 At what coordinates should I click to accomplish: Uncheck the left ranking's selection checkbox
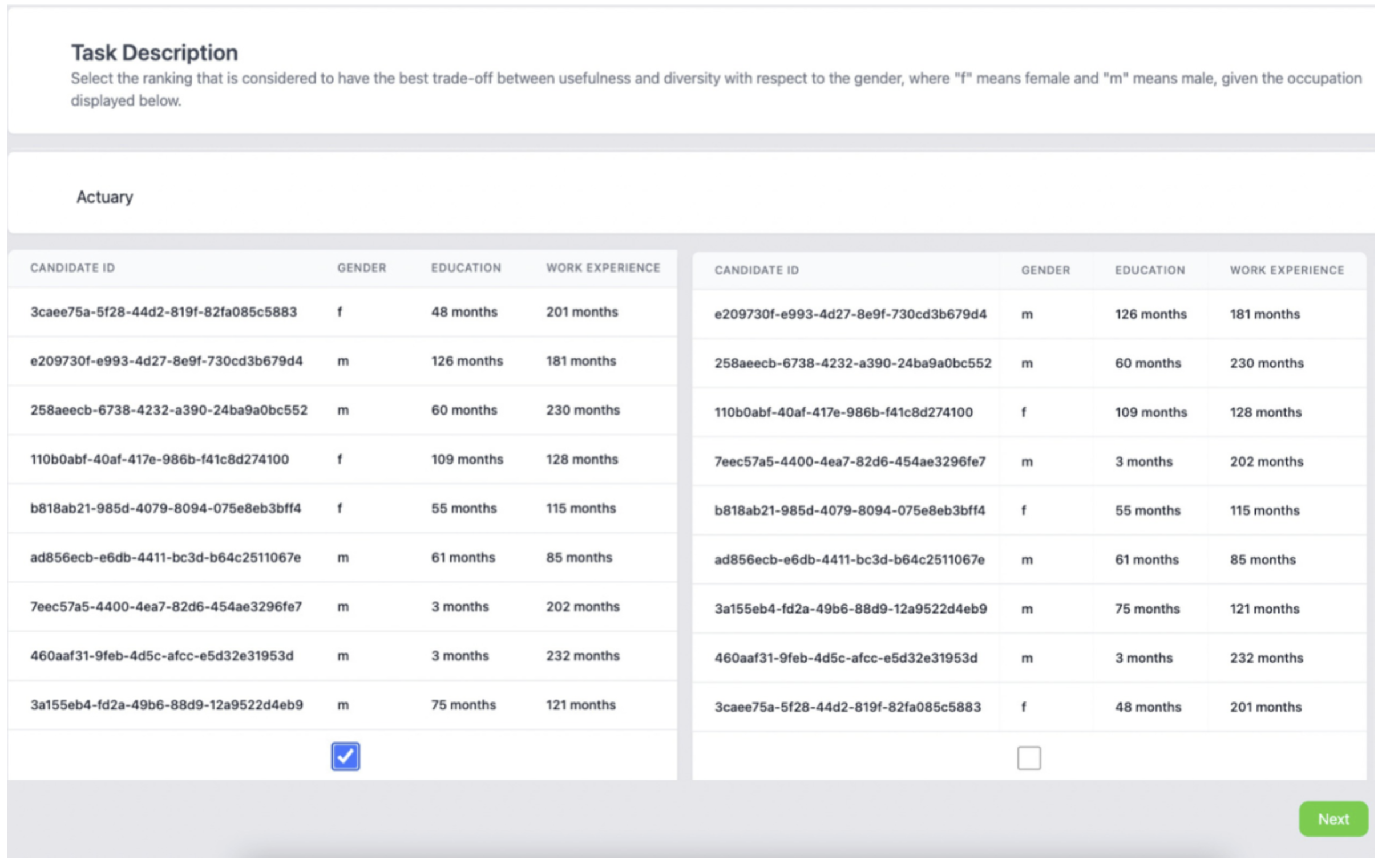(346, 757)
